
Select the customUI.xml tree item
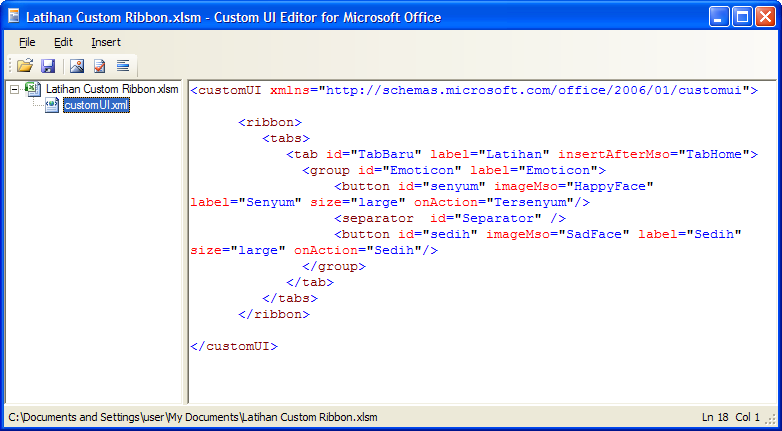(97, 105)
